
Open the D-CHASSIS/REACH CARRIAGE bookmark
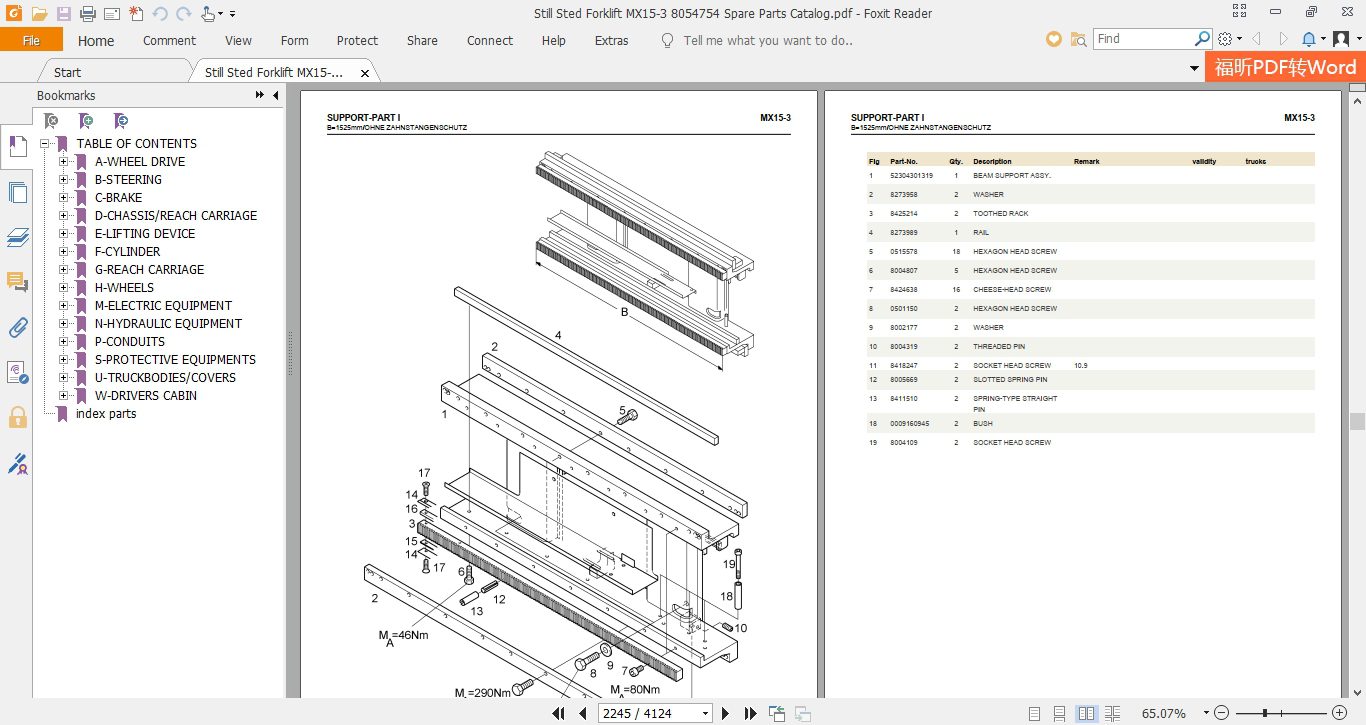coord(176,216)
